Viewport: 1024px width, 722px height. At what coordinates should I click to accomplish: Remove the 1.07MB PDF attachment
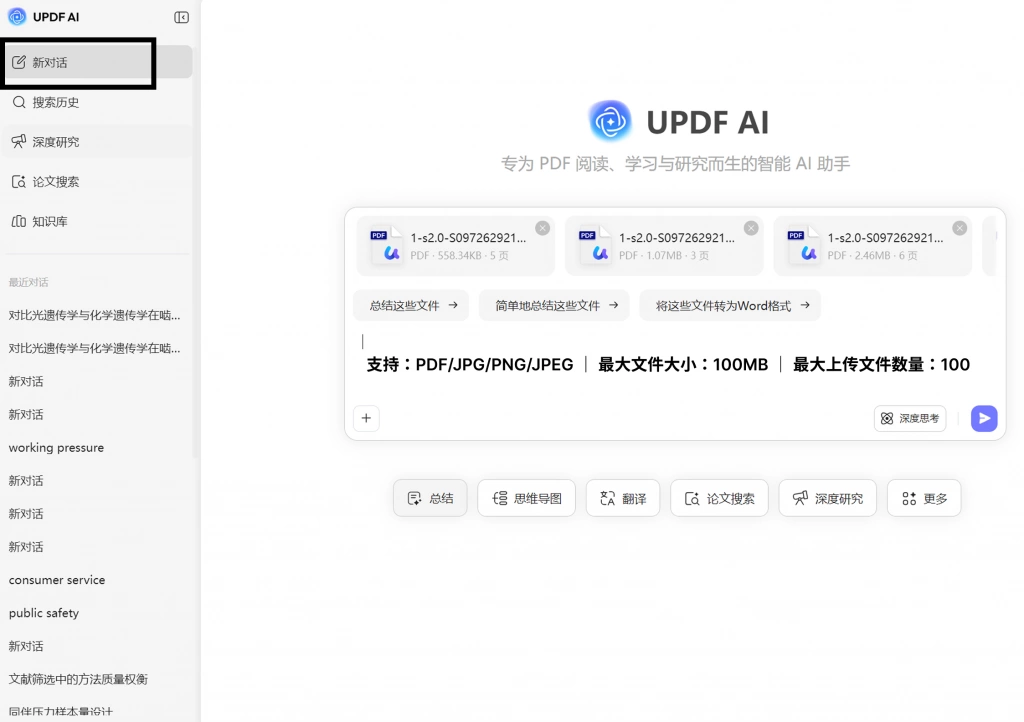click(x=752, y=228)
